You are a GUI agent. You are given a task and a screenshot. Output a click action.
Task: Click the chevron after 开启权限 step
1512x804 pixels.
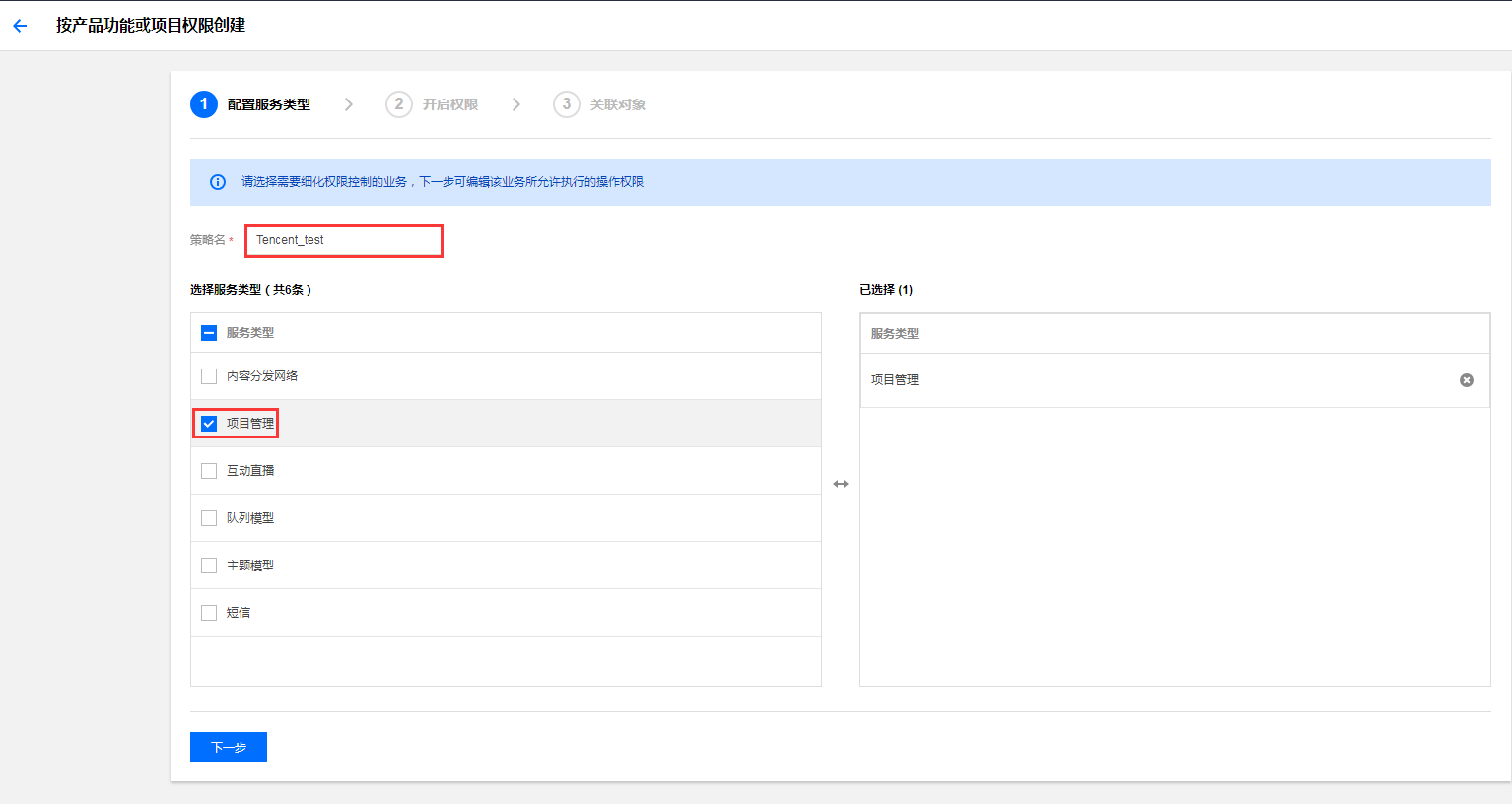(516, 104)
